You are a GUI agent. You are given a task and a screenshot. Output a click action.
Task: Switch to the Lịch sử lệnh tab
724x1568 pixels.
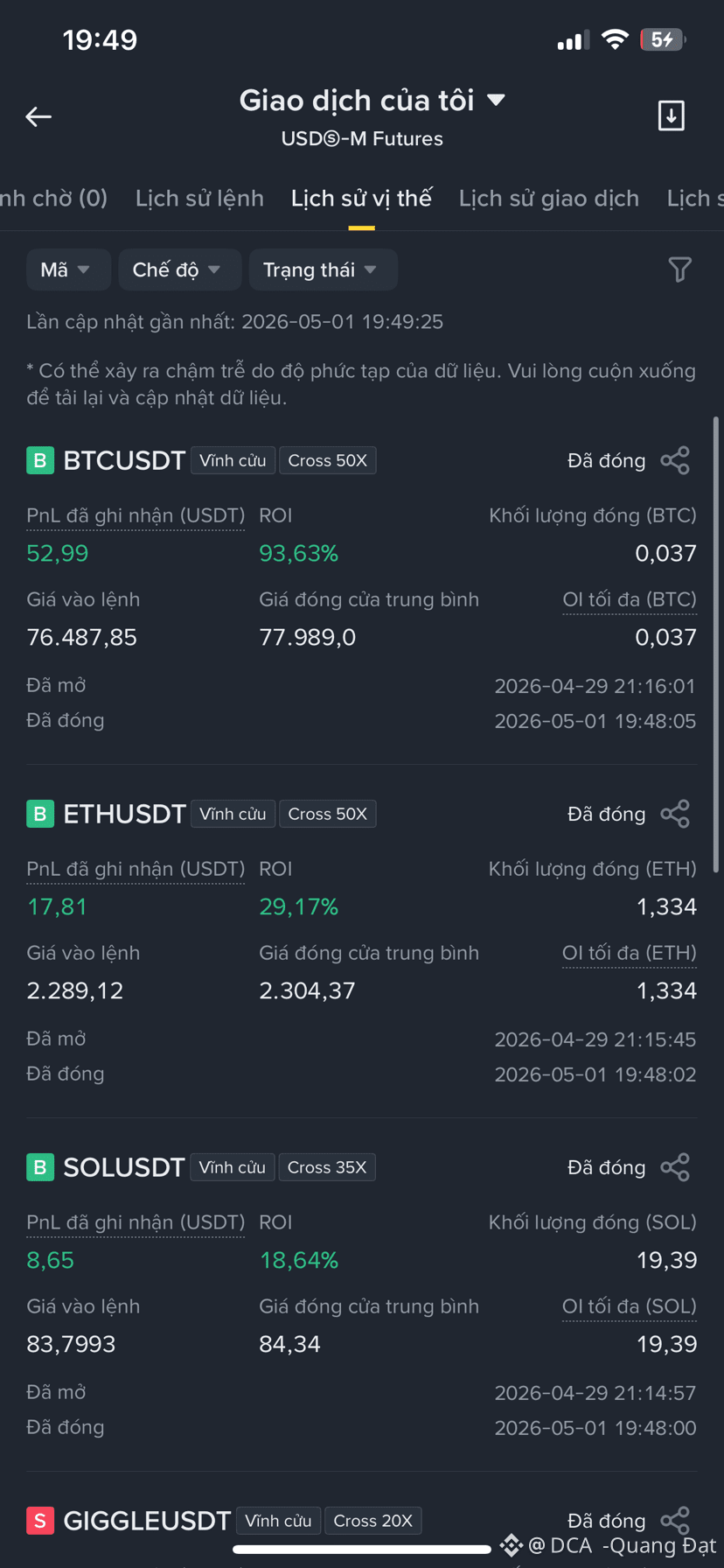click(199, 199)
